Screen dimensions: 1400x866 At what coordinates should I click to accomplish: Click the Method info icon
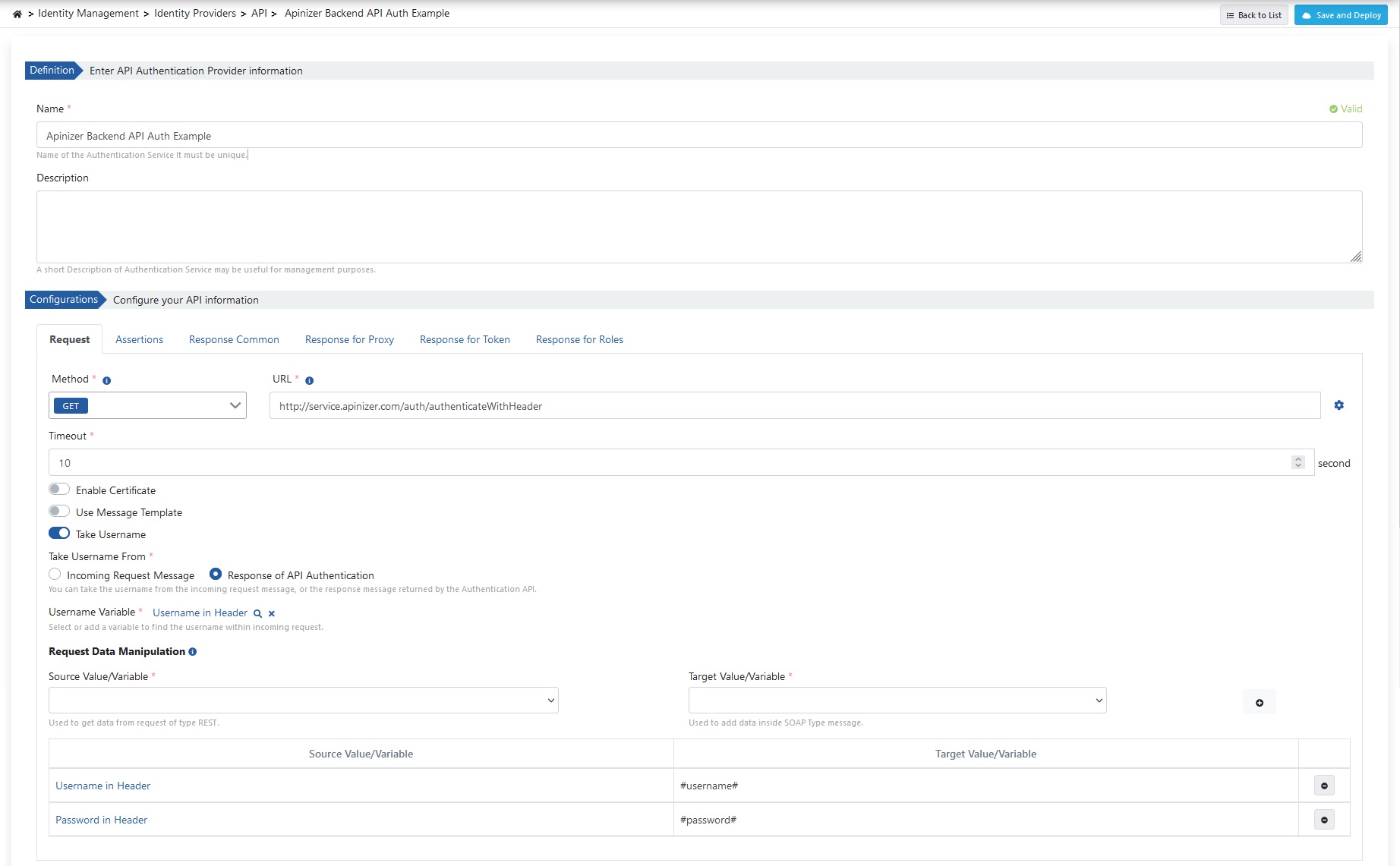coord(107,380)
